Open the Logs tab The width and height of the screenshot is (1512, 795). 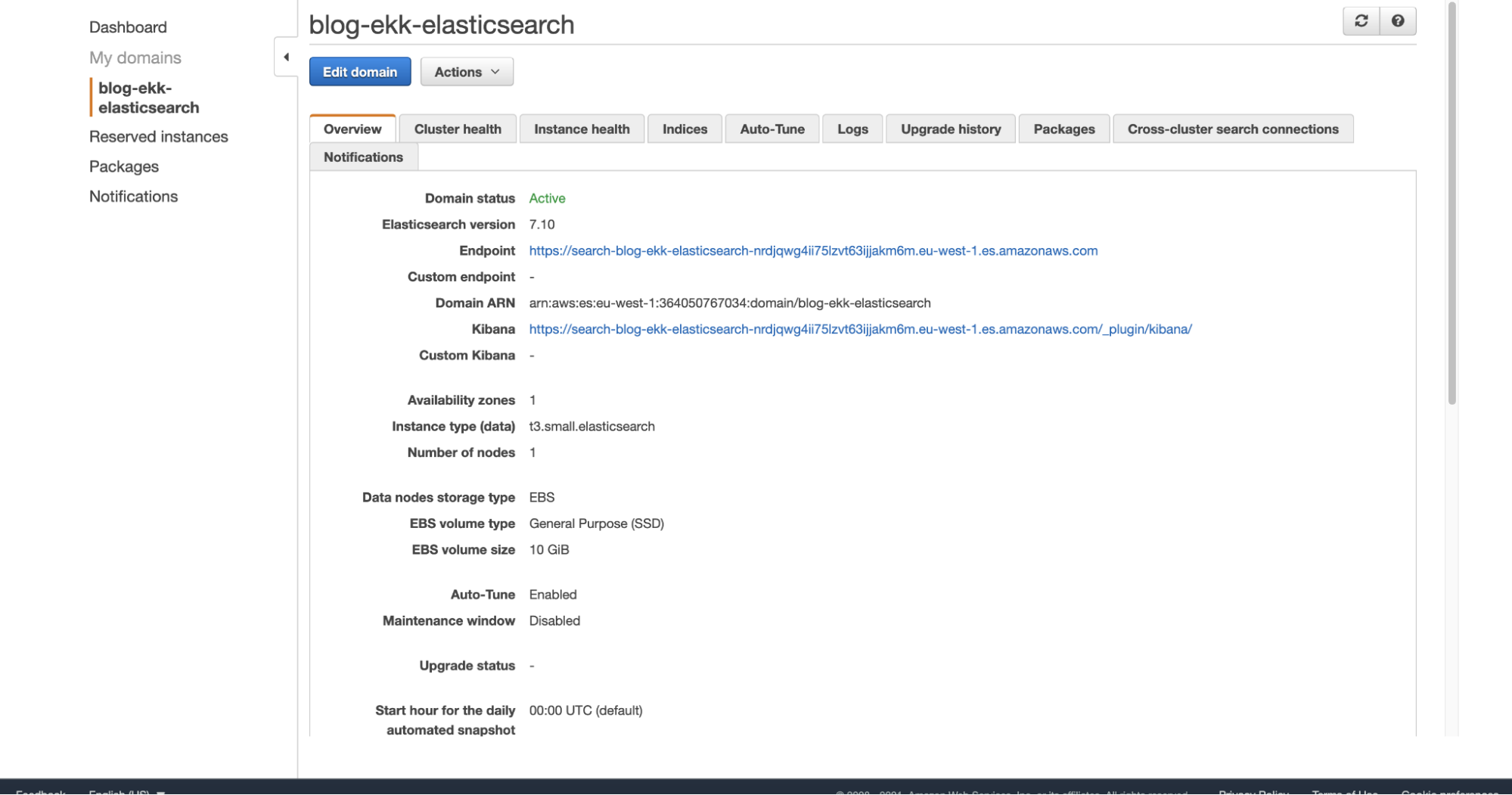point(852,129)
